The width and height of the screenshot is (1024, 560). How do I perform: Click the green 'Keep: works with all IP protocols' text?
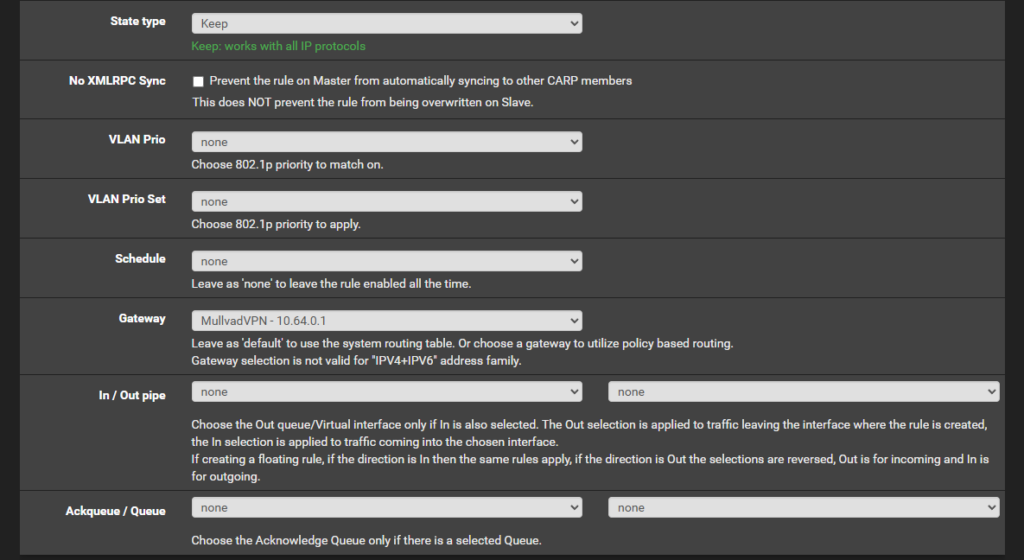coord(279,46)
